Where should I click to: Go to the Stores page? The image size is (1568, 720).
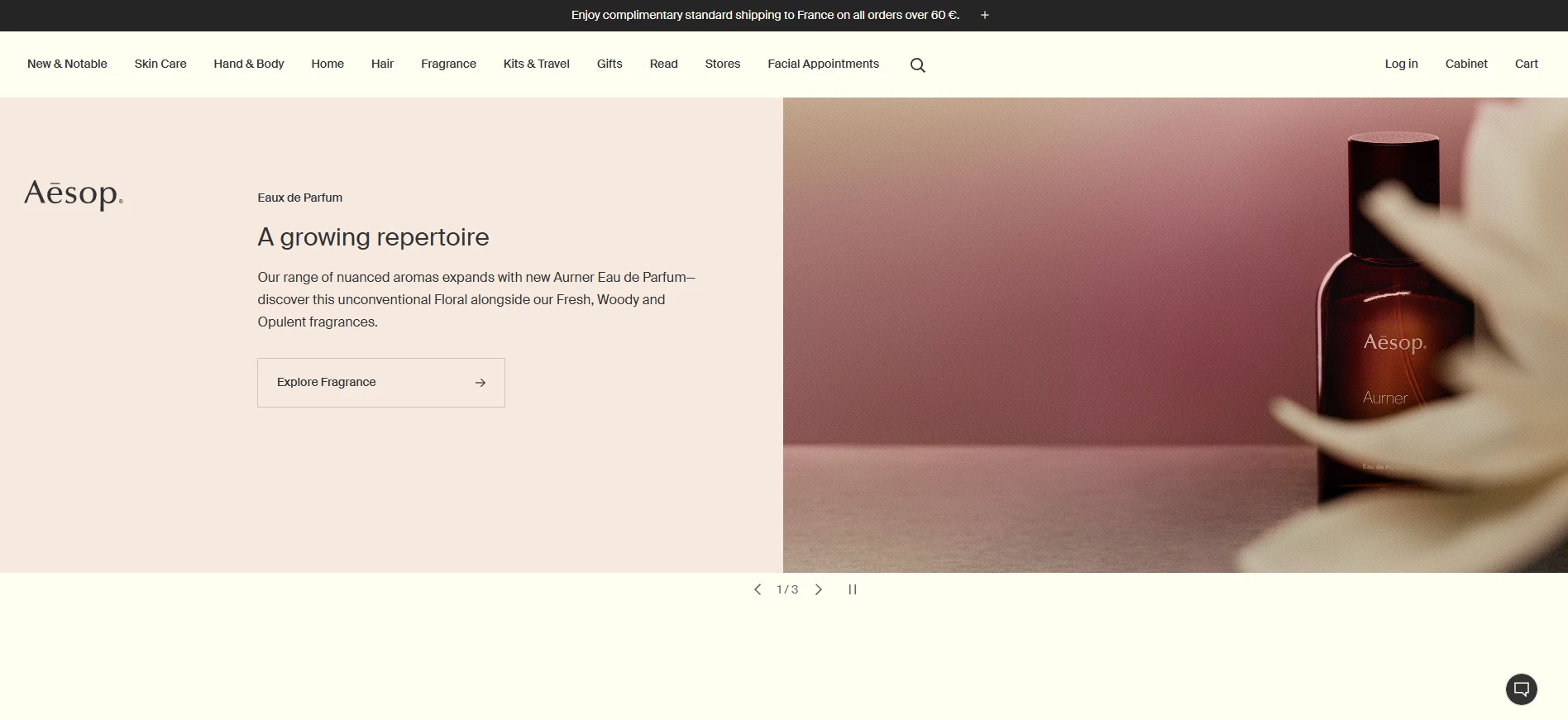723,64
